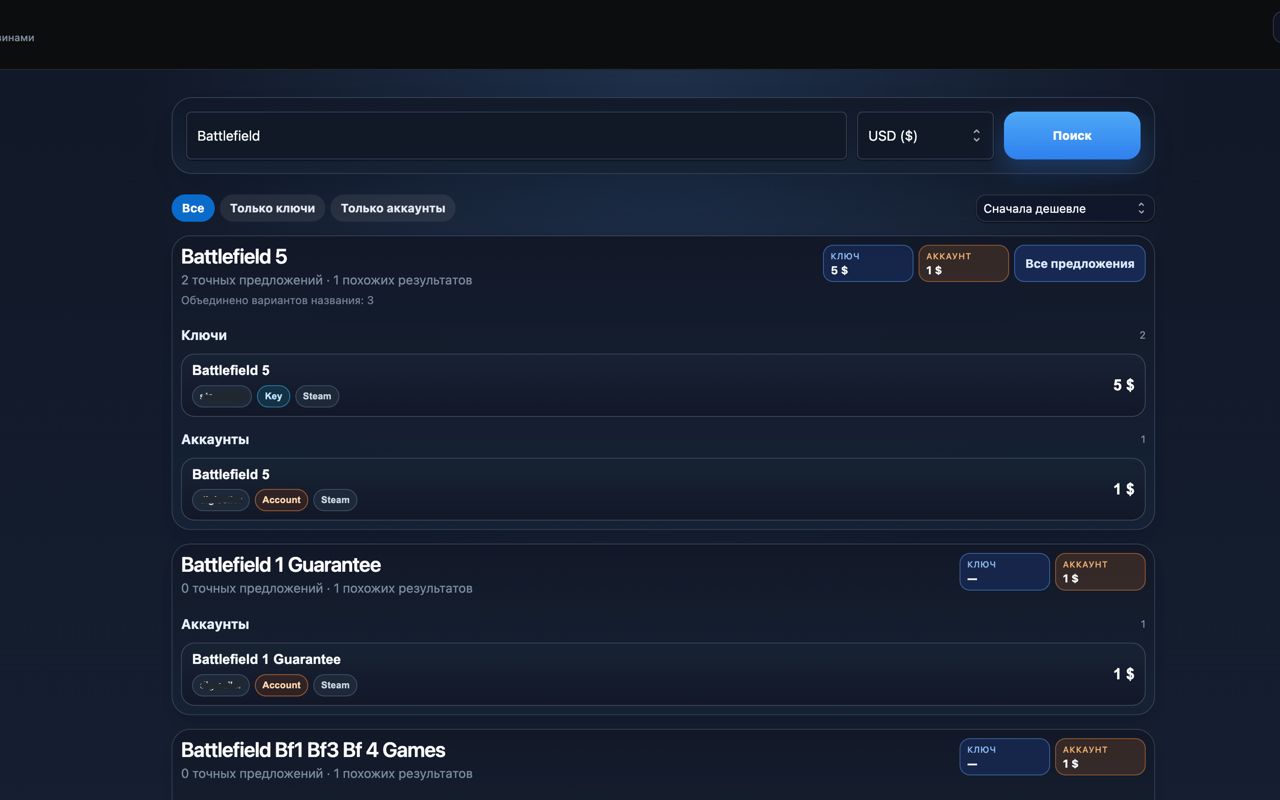The image size is (1280, 800).
Task: Open the Battlefield 1 Guarantee account offer row
Action: (662, 674)
